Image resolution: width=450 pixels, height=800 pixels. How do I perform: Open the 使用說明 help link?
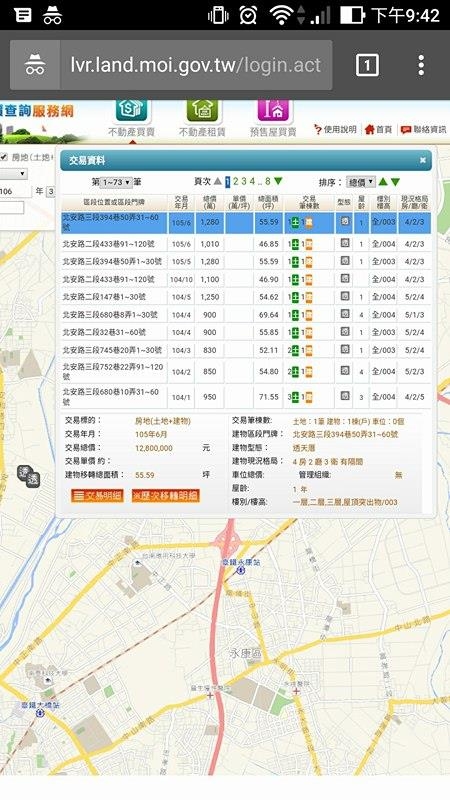point(335,129)
